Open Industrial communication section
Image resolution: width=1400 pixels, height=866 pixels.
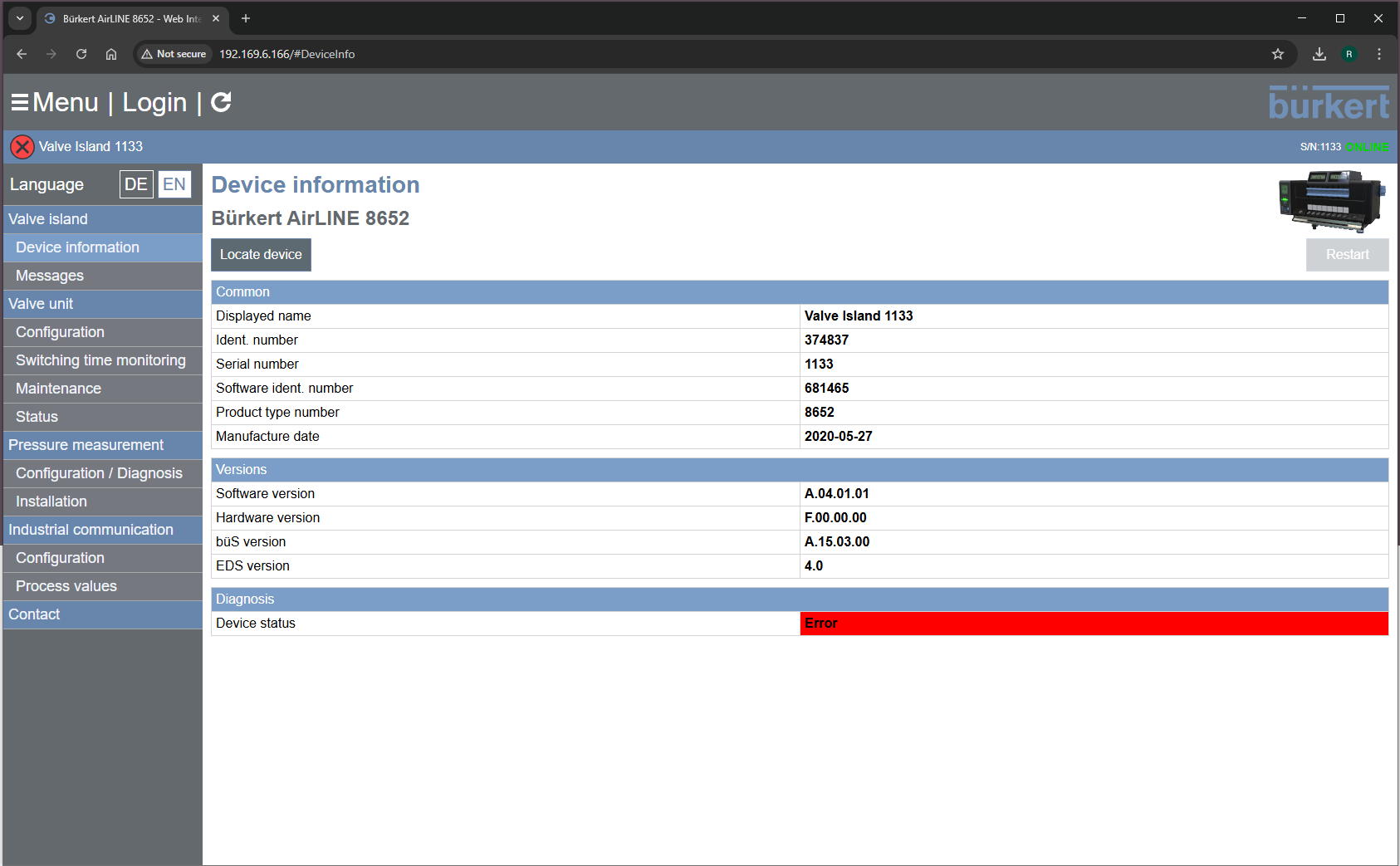[103, 530]
